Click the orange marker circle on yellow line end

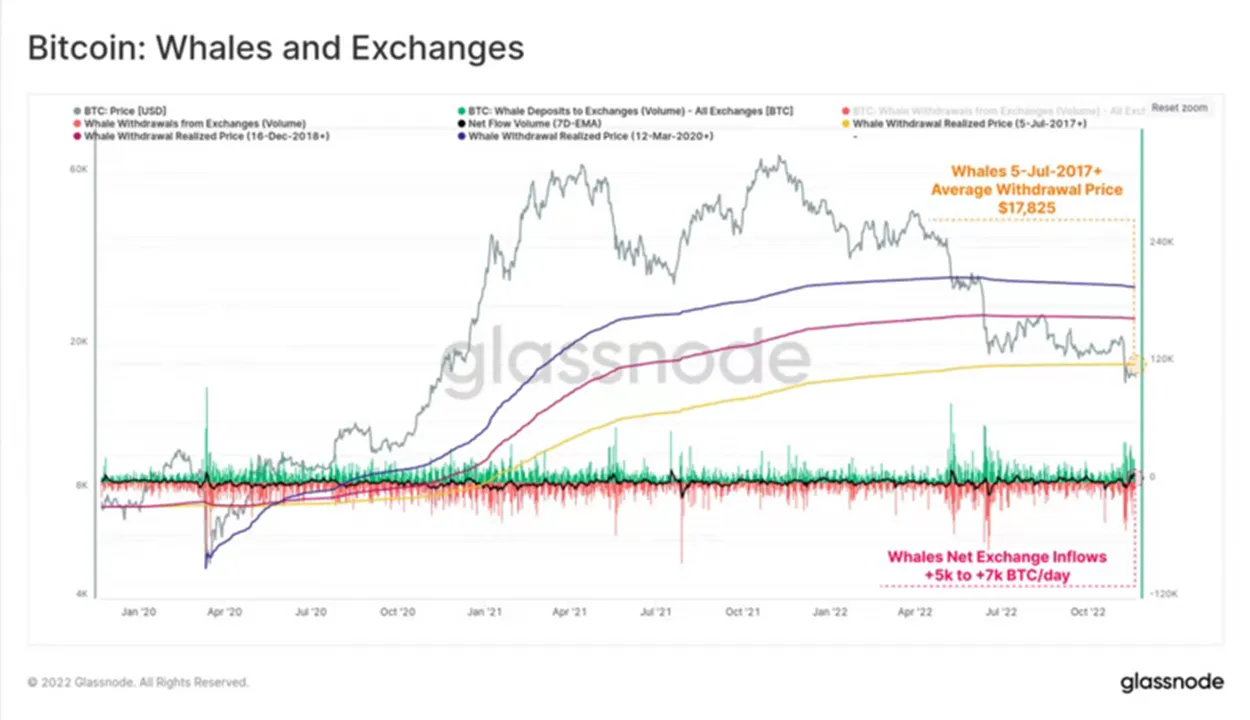[1134, 366]
